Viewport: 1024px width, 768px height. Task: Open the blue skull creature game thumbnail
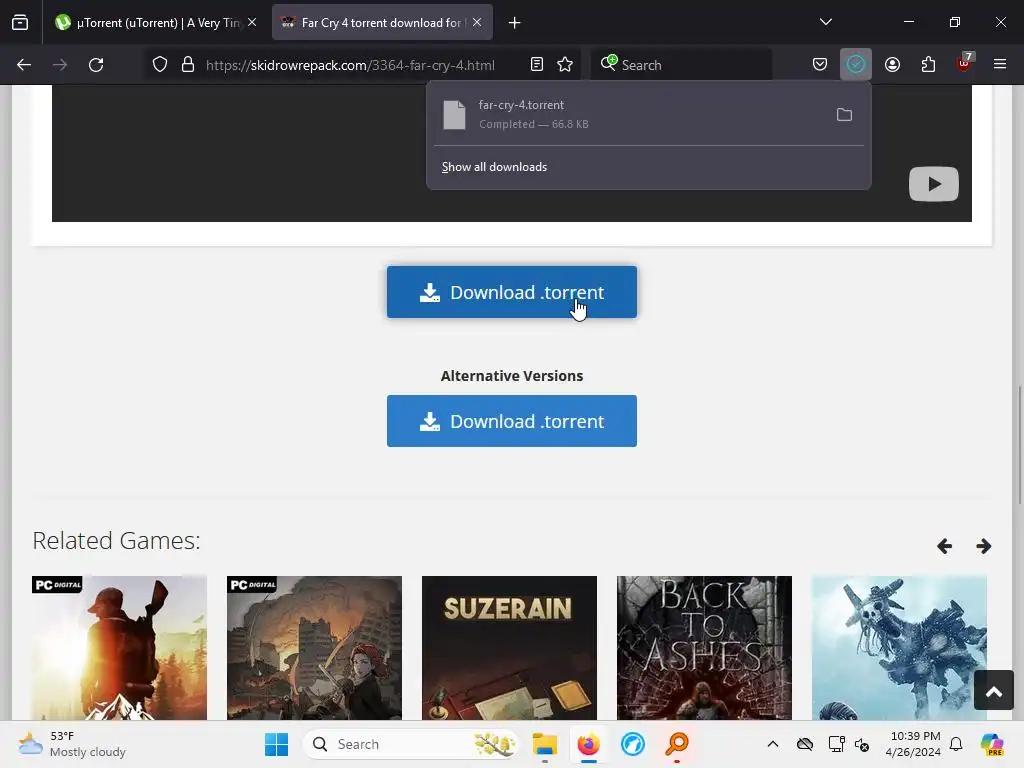point(899,648)
